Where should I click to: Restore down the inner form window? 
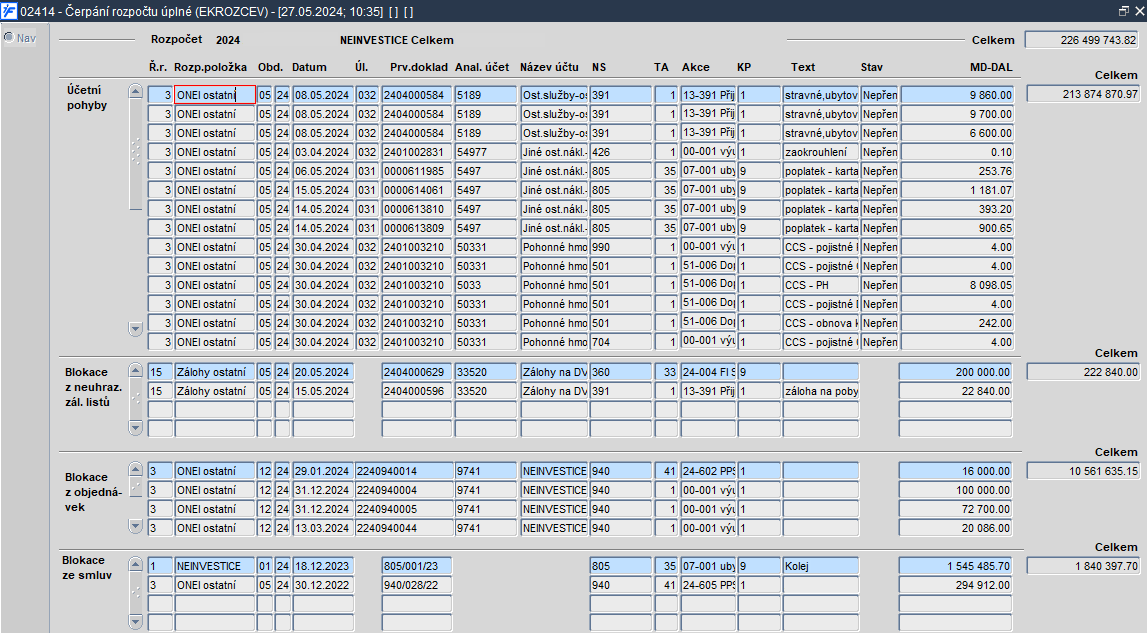tap(1124, 11)
